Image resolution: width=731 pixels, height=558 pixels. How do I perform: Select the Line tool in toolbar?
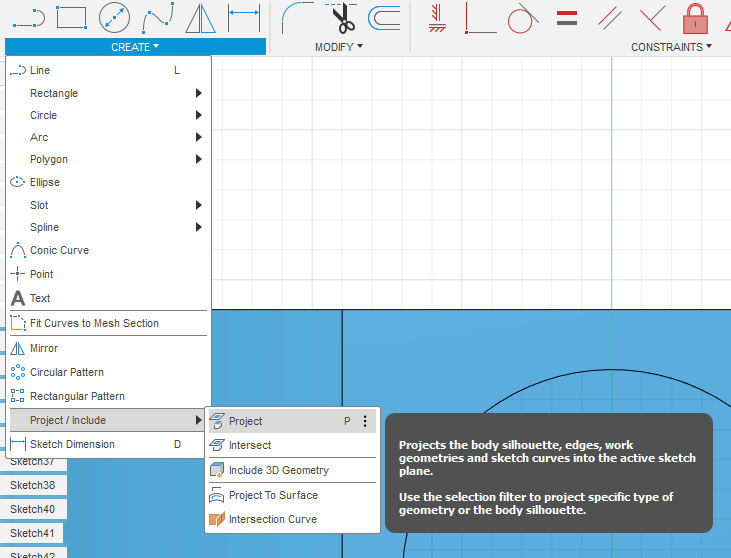tap(28, 18)
